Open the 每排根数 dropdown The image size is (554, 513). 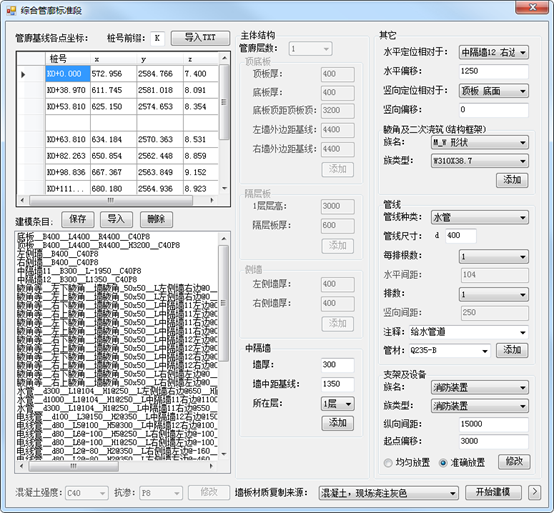click(x=494, y=257)
